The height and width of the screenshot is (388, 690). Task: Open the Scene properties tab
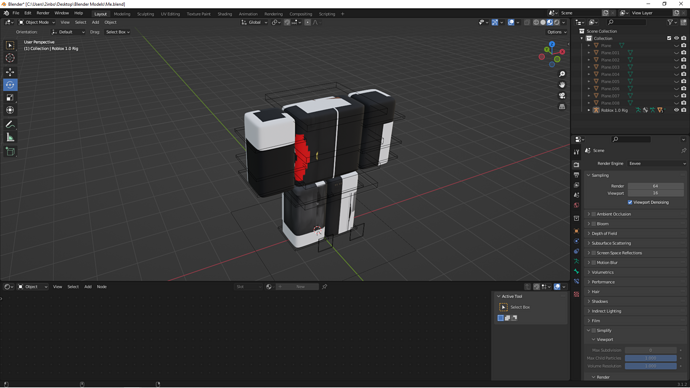coord(576,195)
